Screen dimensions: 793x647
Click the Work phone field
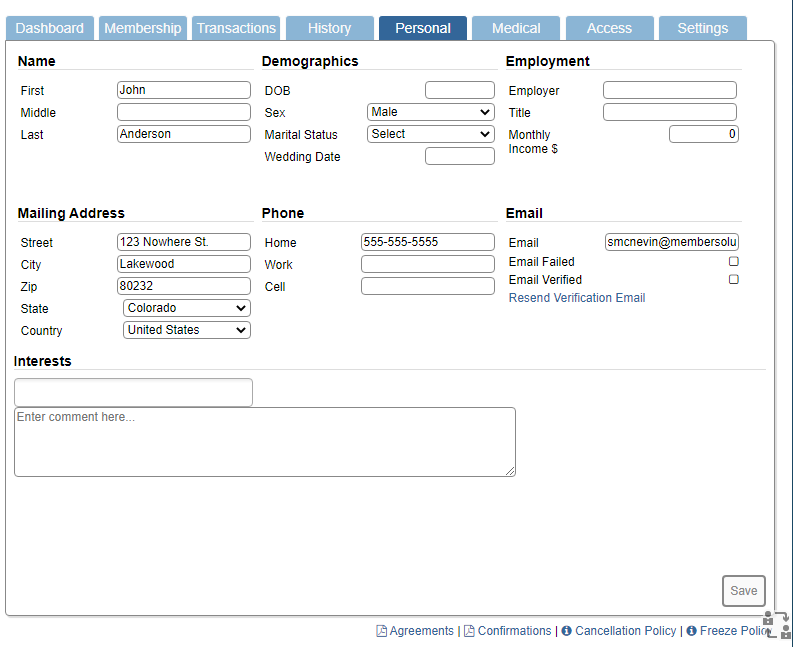(x=428, y=264)
